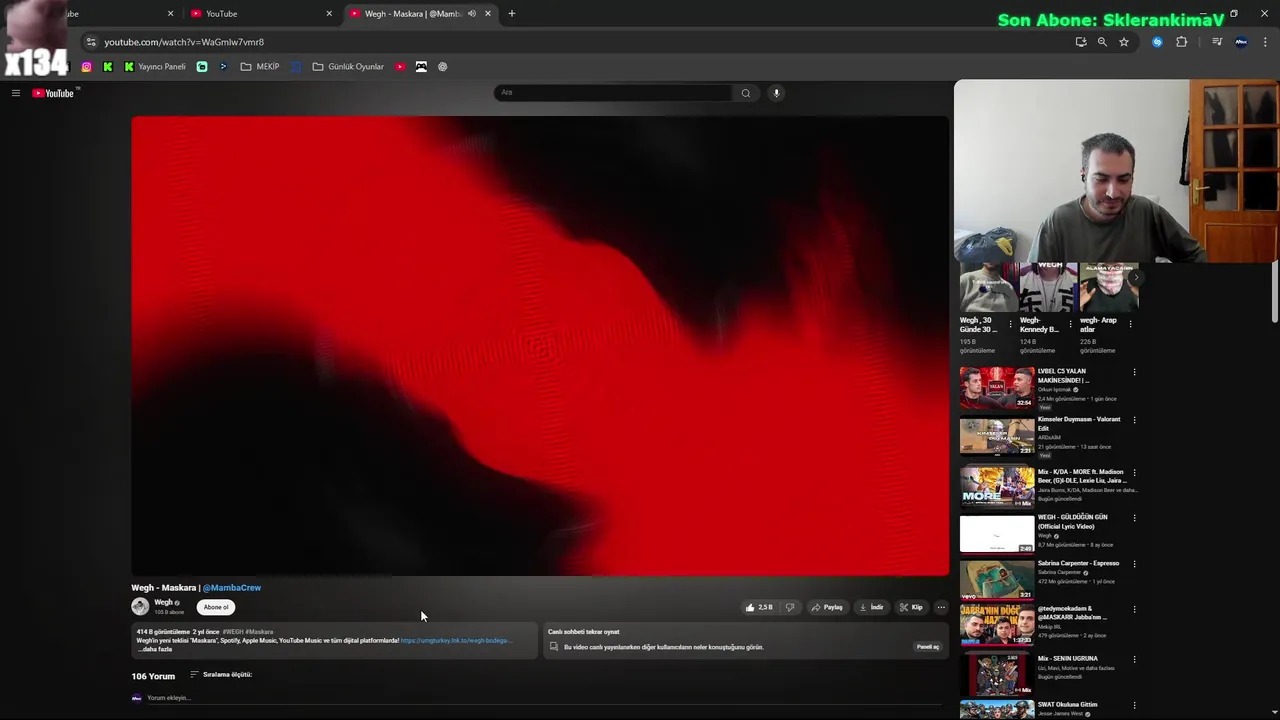Open the Extensions puzzle icon
1280x720 pixels.
tap(1182, 42)
